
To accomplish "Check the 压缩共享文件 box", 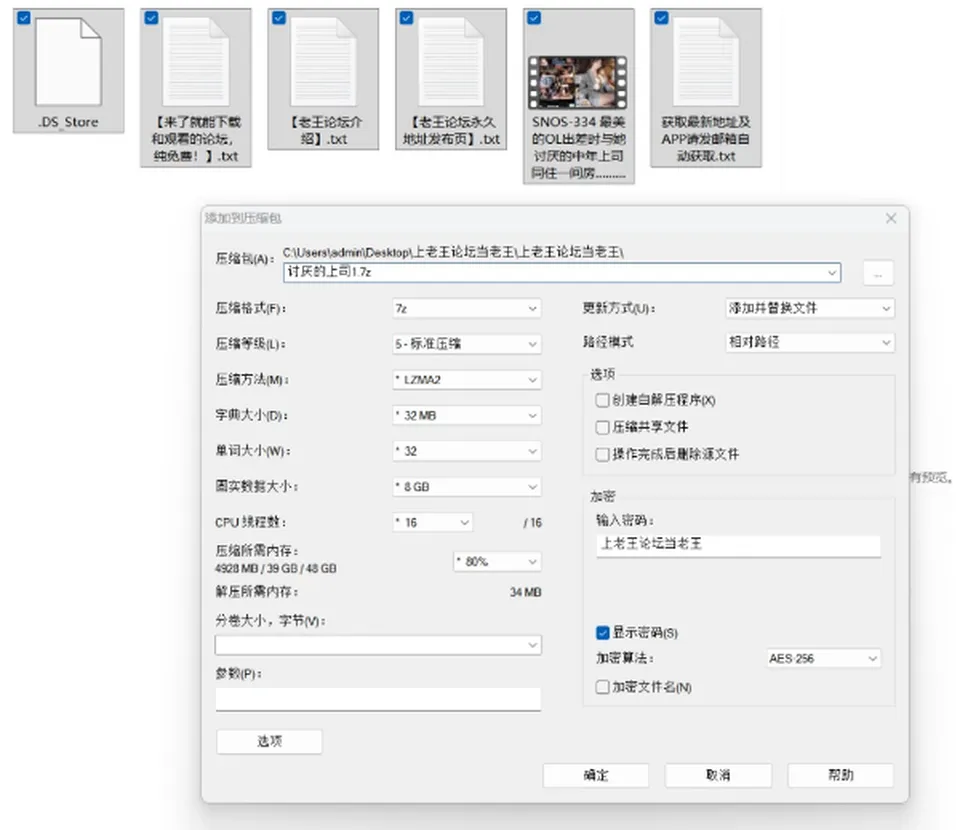I will [602, 427].
